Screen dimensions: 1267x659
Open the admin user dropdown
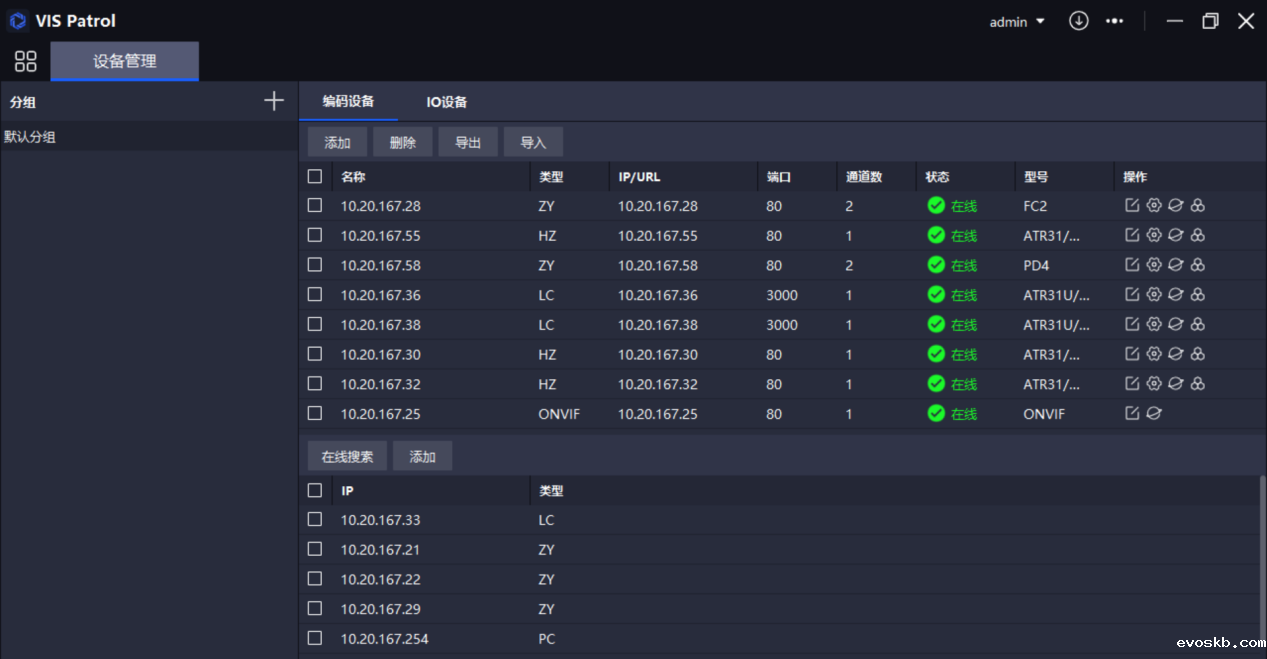coord(1017,22)
